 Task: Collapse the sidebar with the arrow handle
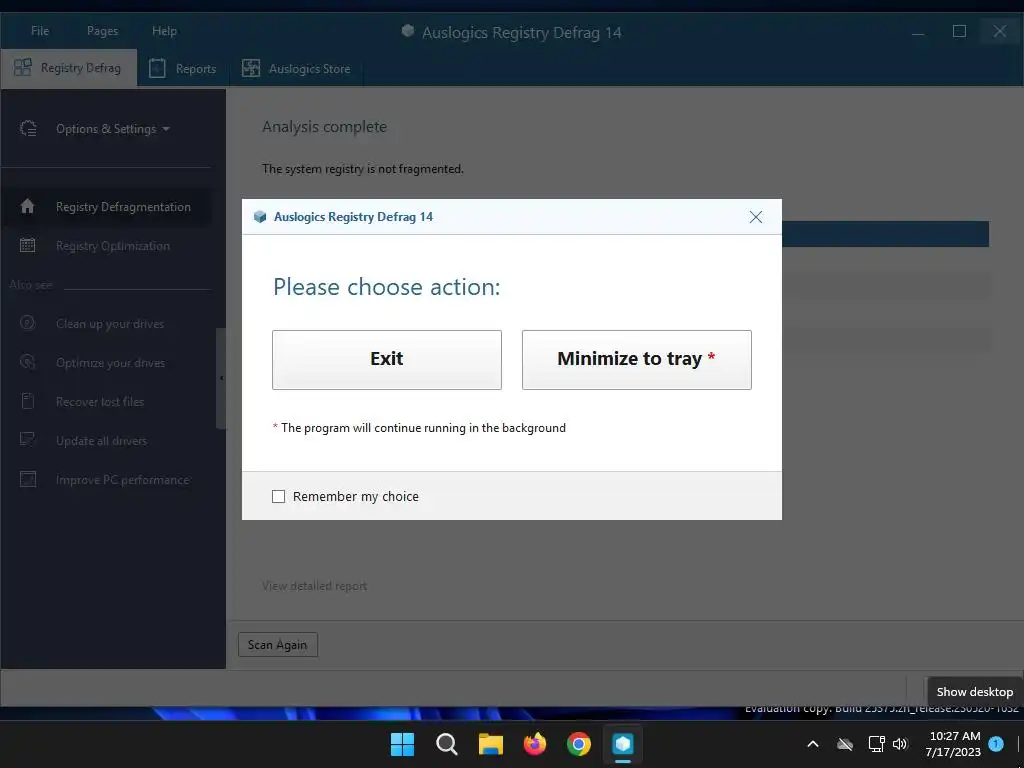click(221, 378)
